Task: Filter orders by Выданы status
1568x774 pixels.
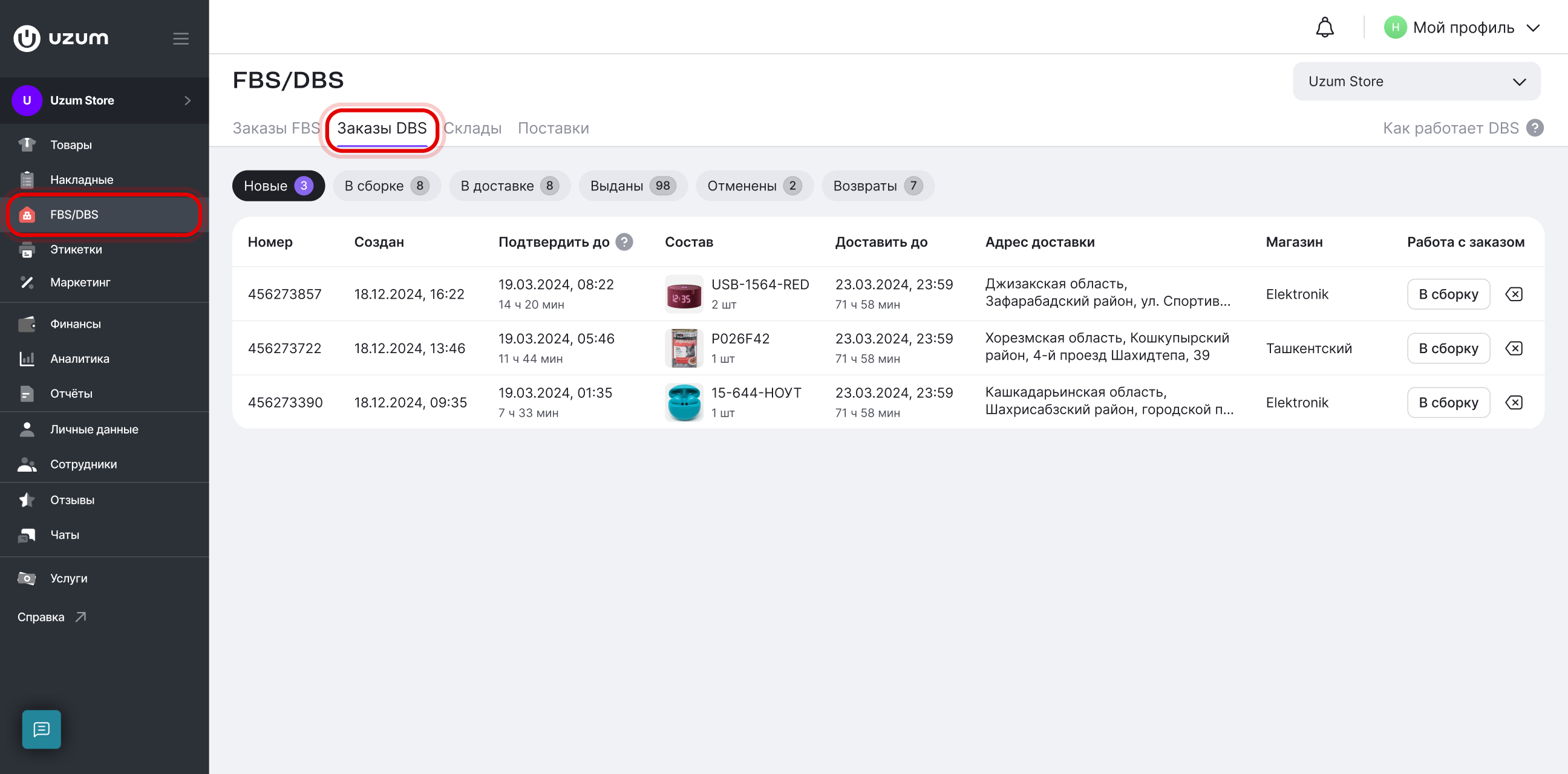Action: coord(632,186)
